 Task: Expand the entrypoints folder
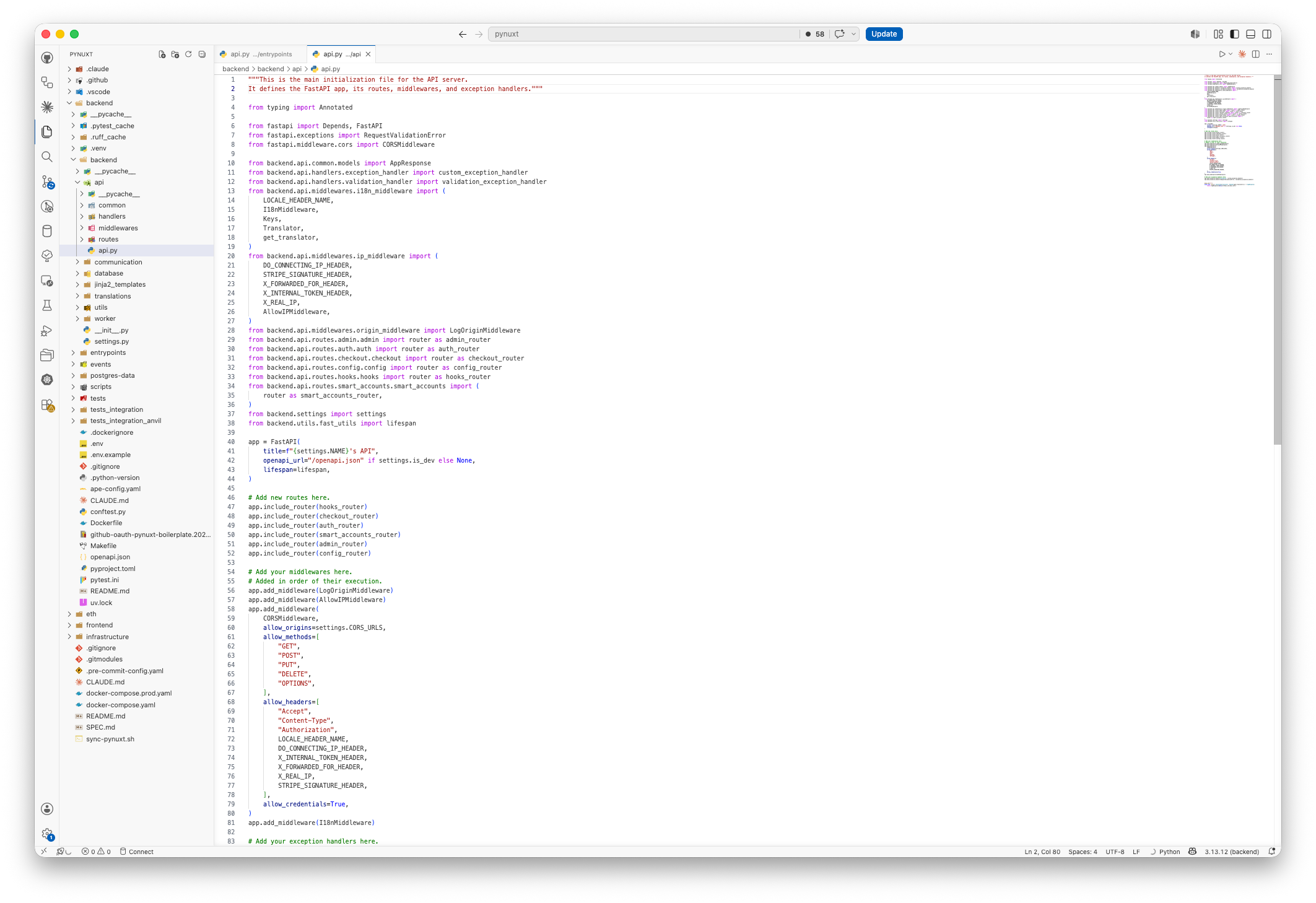pyautogui.click(x=74, y=353)
